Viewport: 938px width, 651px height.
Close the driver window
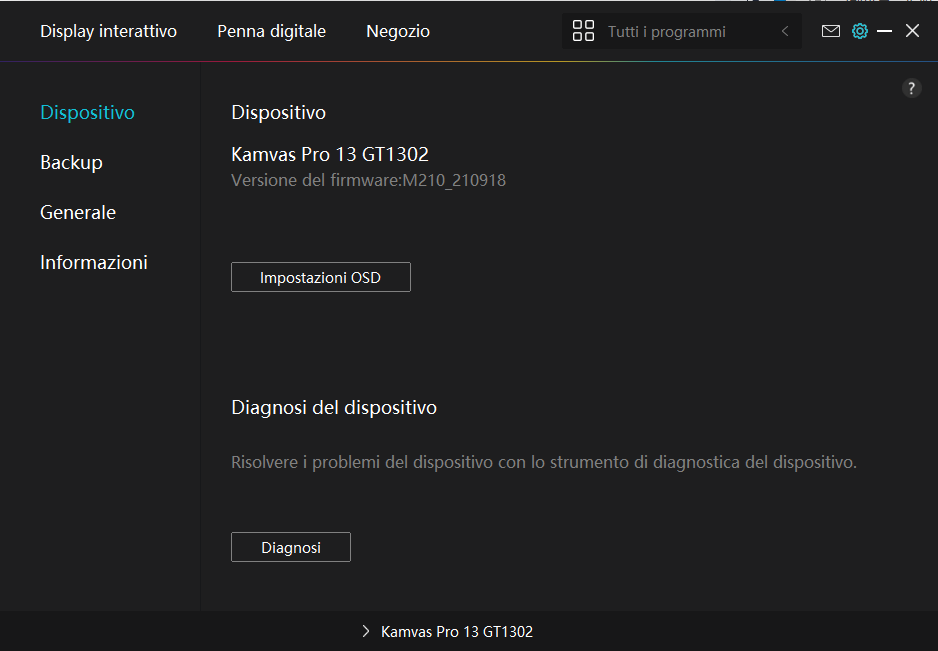pyautogui.click(x=912, y=31)
